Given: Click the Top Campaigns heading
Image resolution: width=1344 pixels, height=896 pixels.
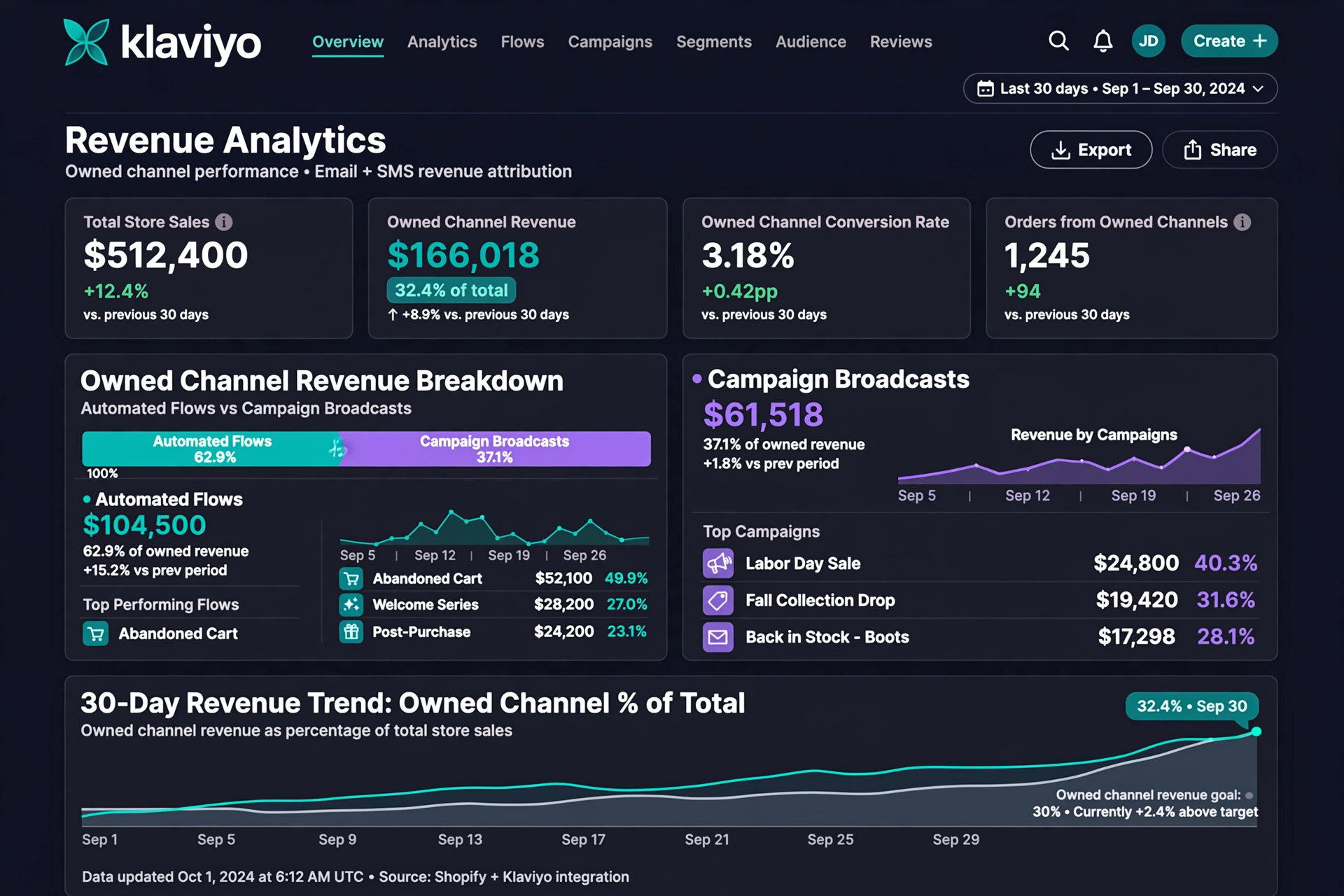Looking at the screenshot, I should click(x=761, y=532).
